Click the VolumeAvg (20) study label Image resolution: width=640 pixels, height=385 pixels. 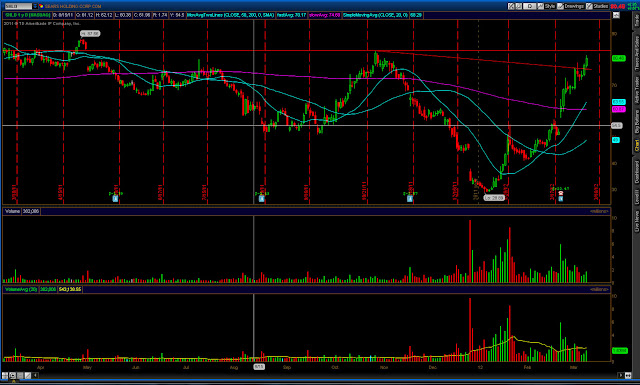(21, 289)
